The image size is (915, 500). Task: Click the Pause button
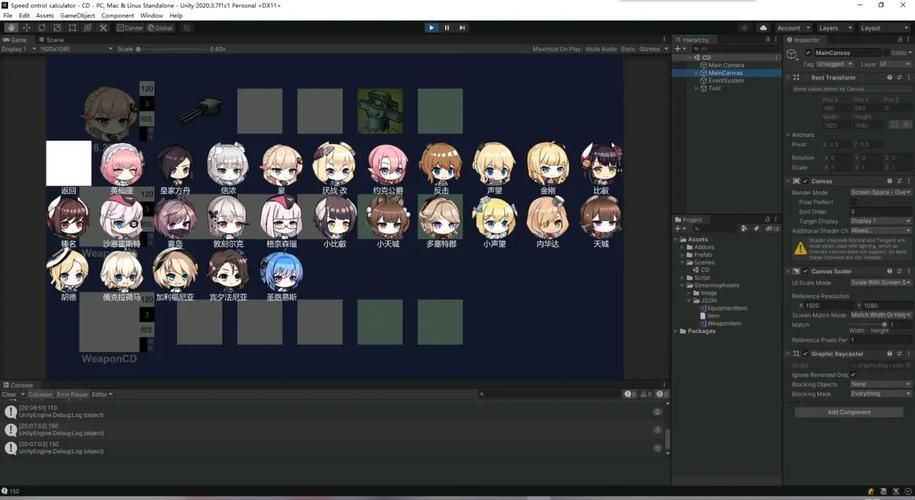point(447,27)
